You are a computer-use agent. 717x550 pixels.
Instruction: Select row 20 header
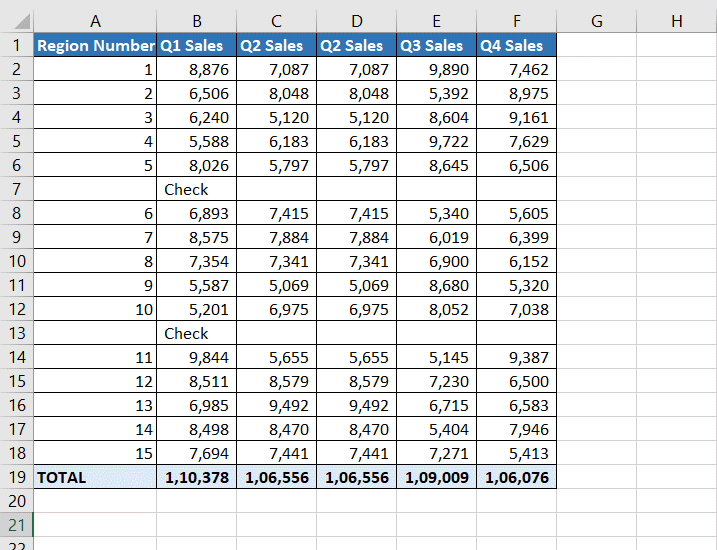point(16,501)
